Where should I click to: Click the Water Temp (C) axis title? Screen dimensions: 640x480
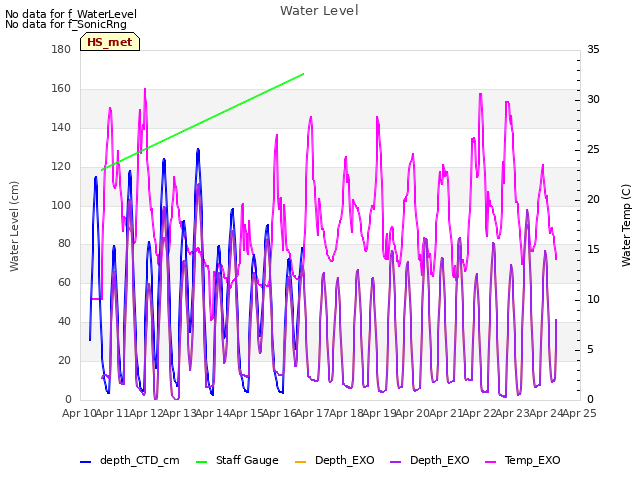pos(626,225)
